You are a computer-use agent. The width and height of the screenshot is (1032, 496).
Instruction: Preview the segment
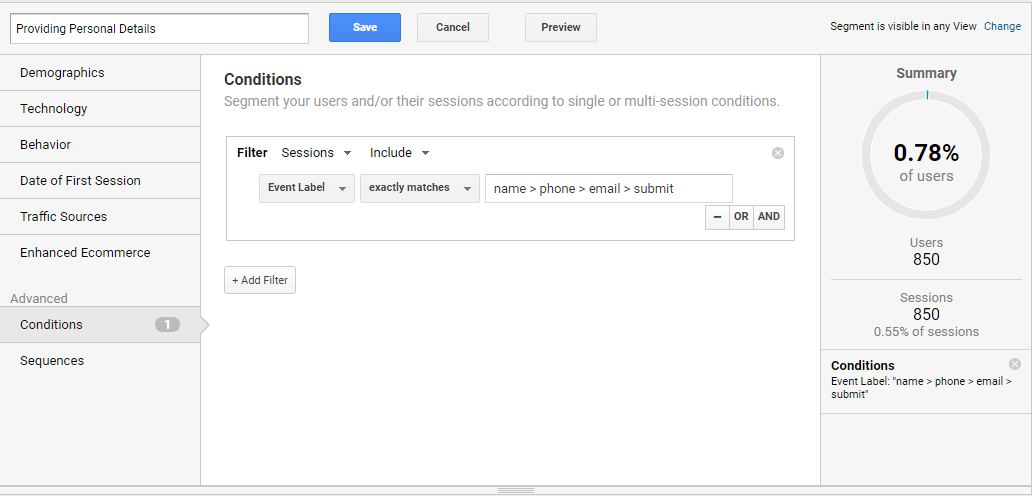[561, 28]
